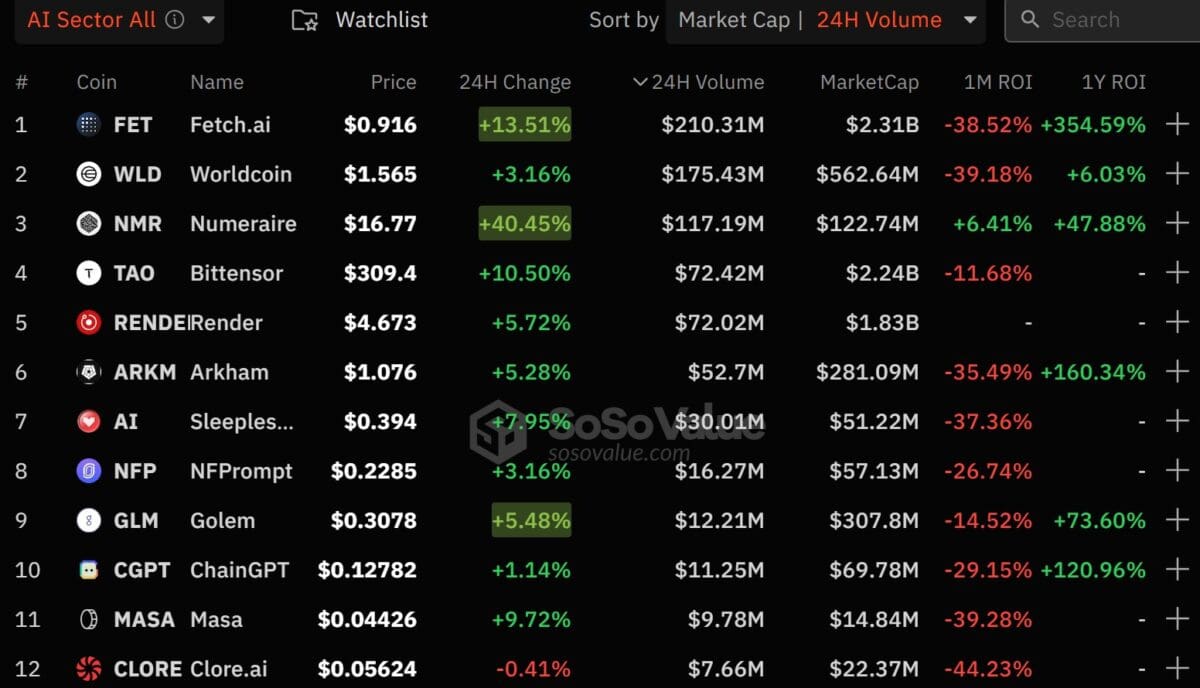Click the Worldcoin WLD coin icon
The width and height of the screenshot is (1200, 688).
(x=89, y=174)
